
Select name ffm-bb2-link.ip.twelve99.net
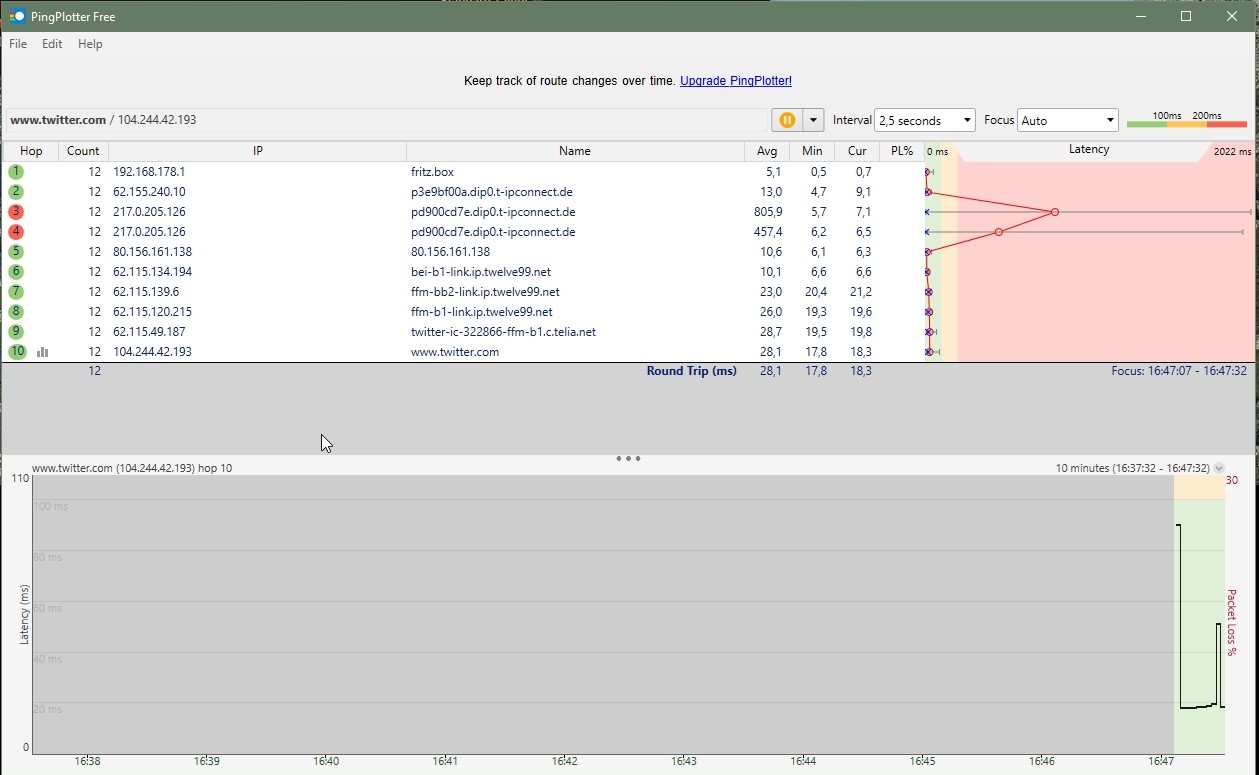[485, 292]
